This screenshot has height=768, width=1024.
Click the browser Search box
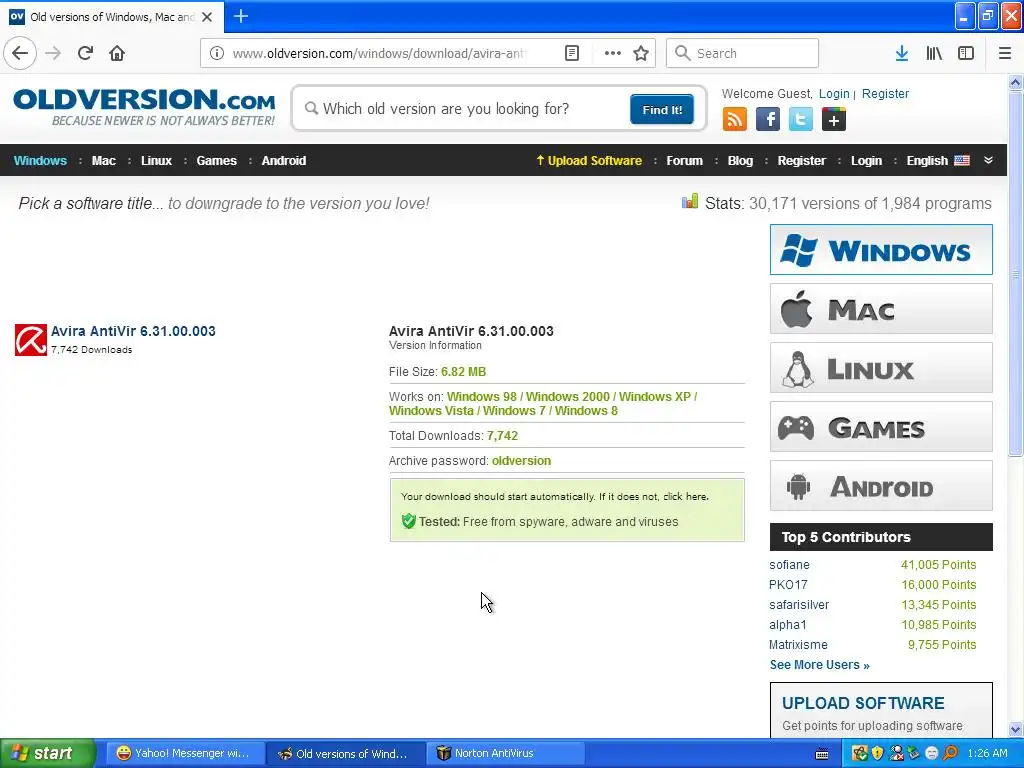[742, 53]
